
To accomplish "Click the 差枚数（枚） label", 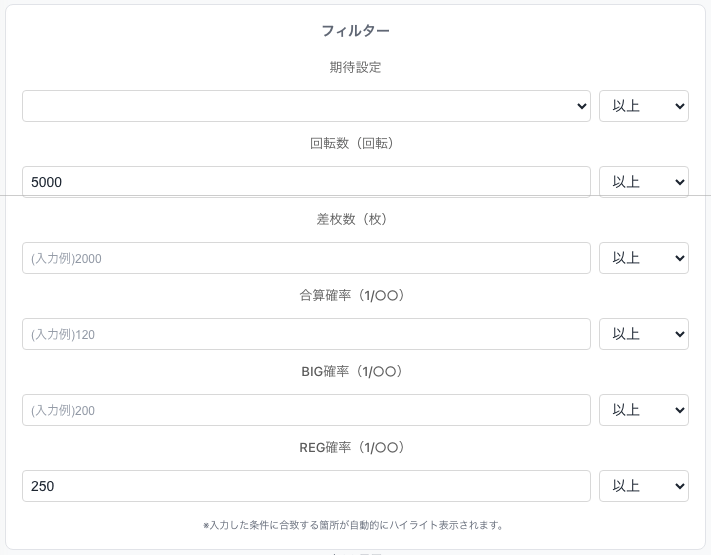I will pos(355,220).
